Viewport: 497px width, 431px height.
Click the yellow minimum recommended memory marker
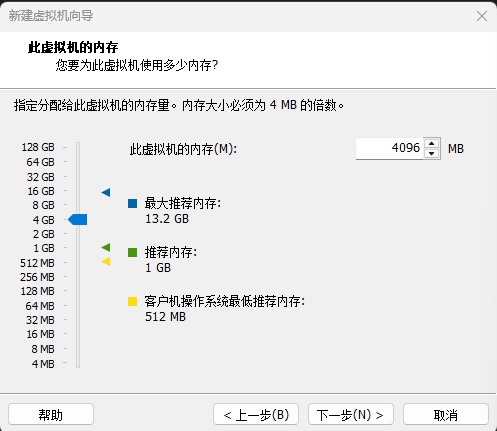(106, 262)
